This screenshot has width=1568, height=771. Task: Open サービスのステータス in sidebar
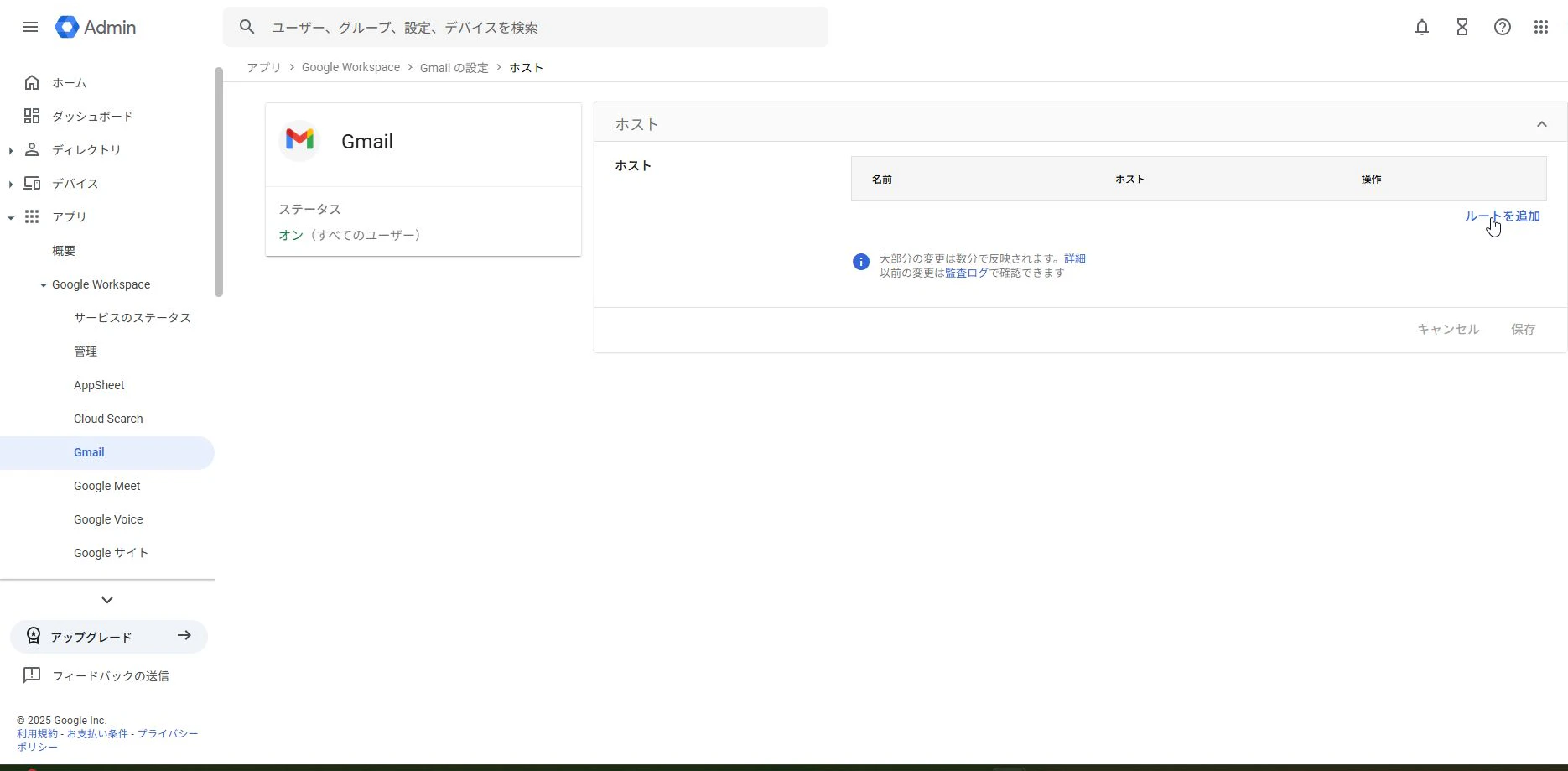132,318
